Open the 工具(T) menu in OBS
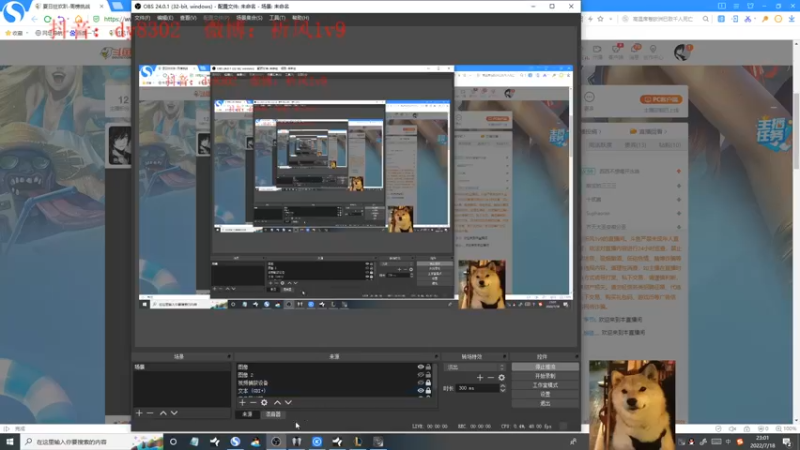This screenshot has height=450, width=800. (x=277, y=18)
